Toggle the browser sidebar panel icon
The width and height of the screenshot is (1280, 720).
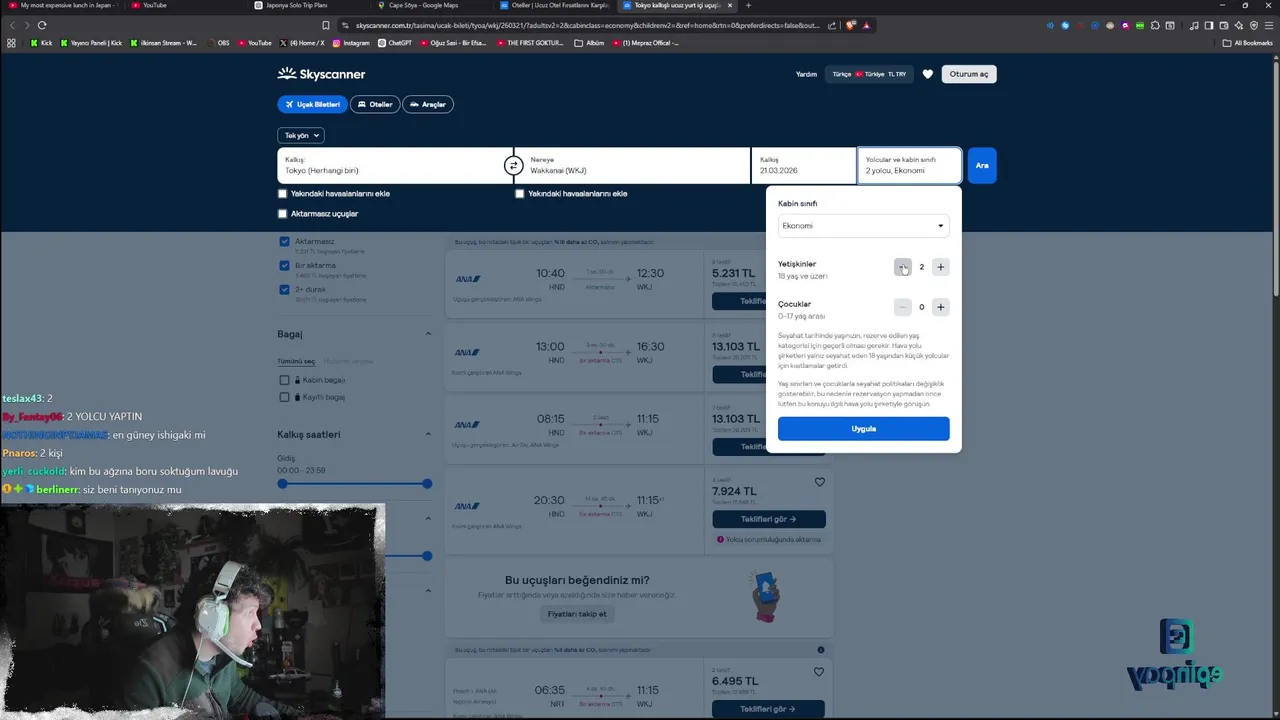(1209, 25)
